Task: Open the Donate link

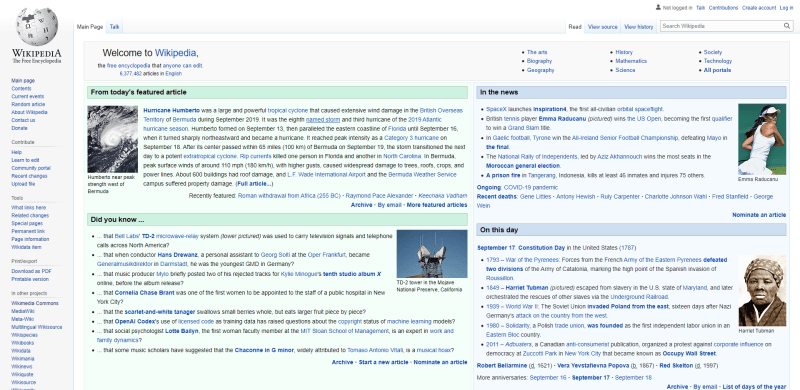Action: (19, 128)
